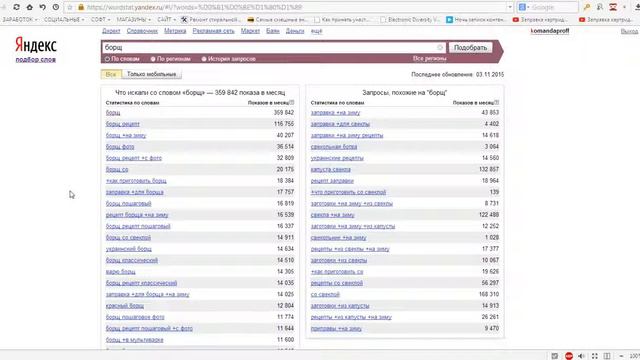Open the Рекламная сеть service link
The width and height of the screenshot is (640, 360).
point(213,31)
